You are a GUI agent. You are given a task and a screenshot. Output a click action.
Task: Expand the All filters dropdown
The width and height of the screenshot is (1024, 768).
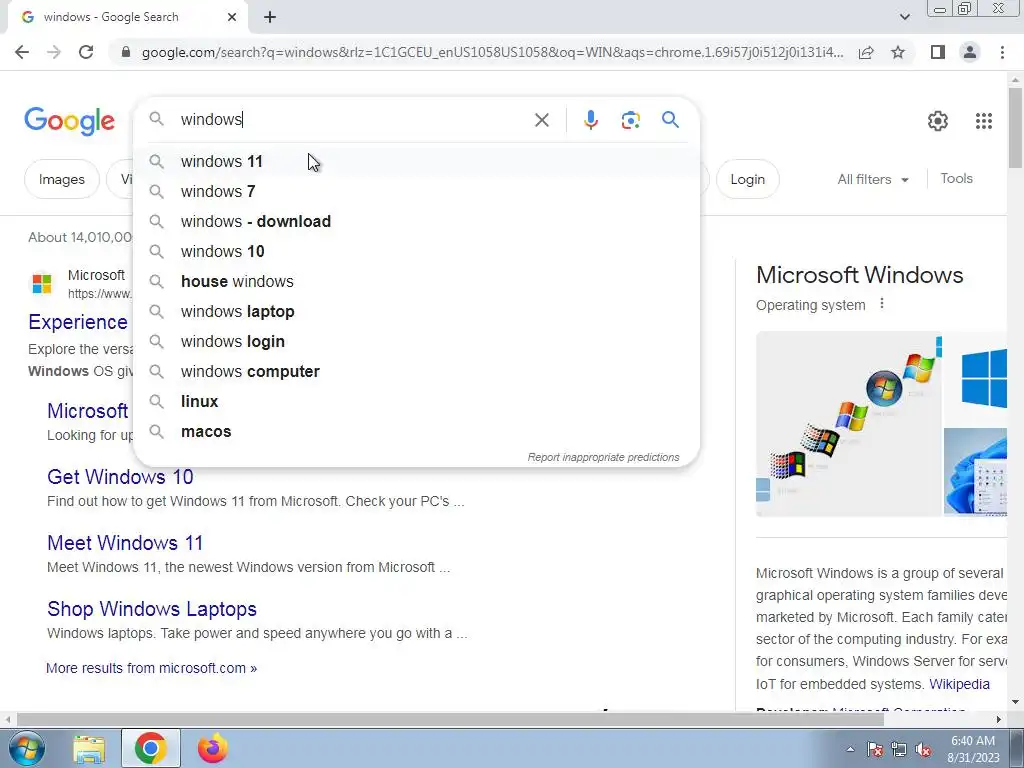pyautogui.click(x=873, y=179)
